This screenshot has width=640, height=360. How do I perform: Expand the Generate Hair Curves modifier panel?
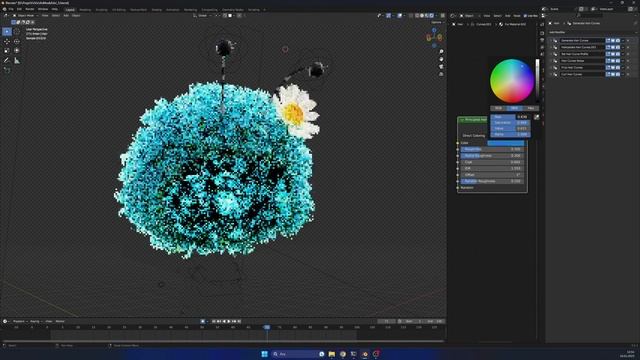click(551, 40)
